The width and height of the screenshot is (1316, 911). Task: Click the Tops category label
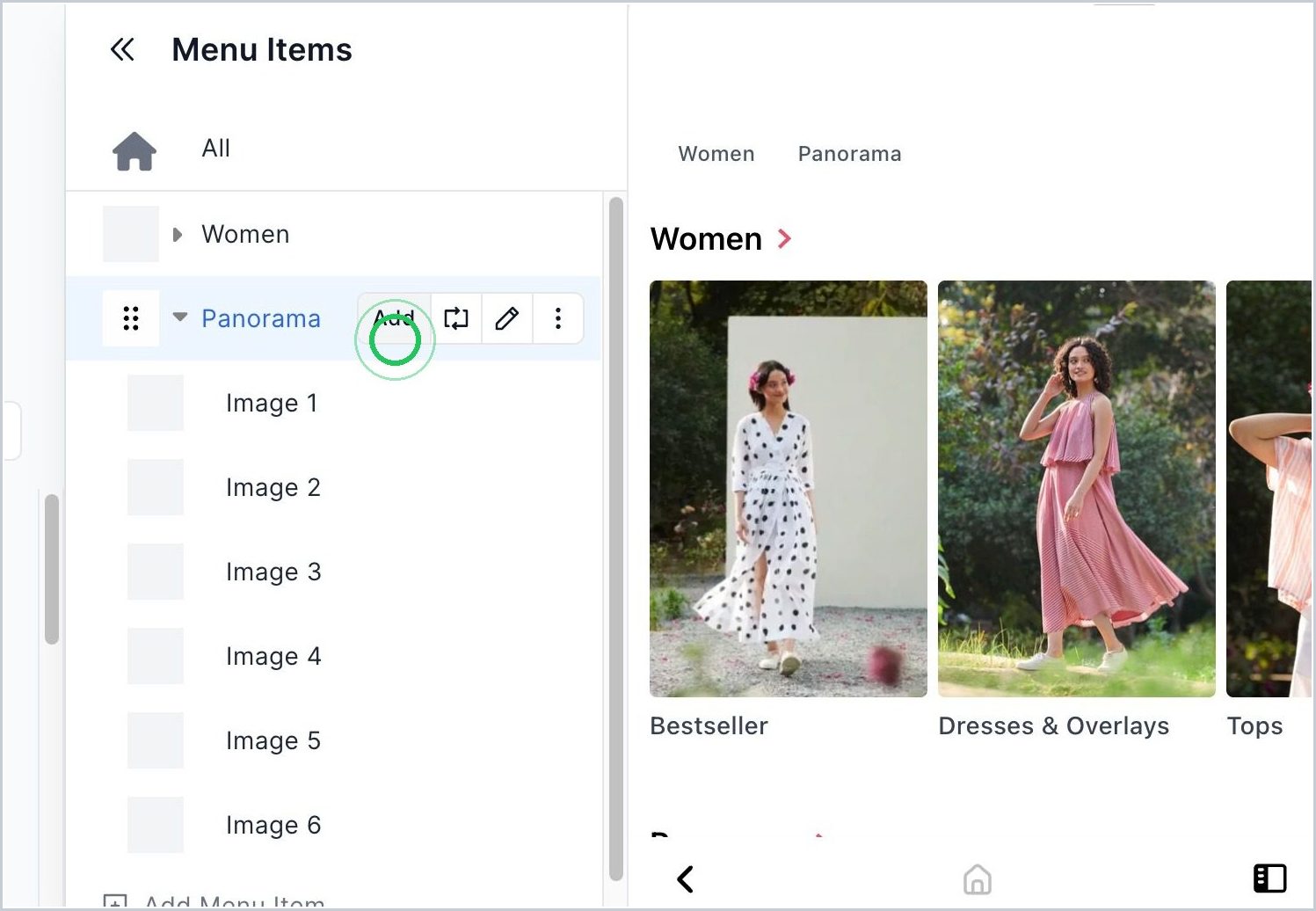point(1255,725)
